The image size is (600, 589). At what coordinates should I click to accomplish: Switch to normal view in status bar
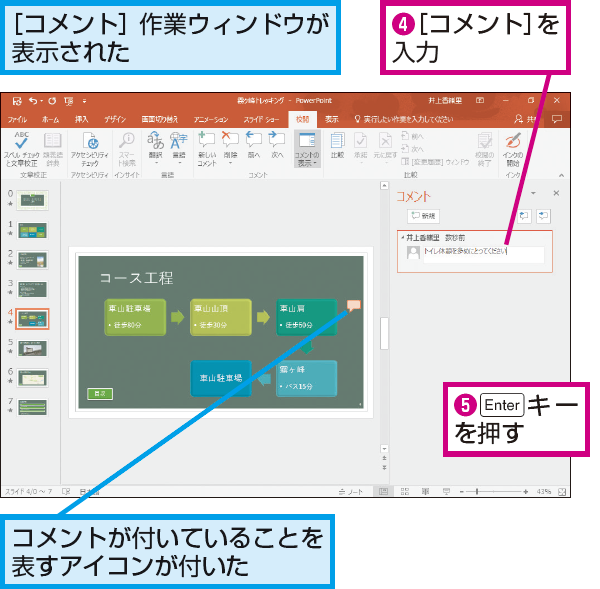[x=383, y=492]
